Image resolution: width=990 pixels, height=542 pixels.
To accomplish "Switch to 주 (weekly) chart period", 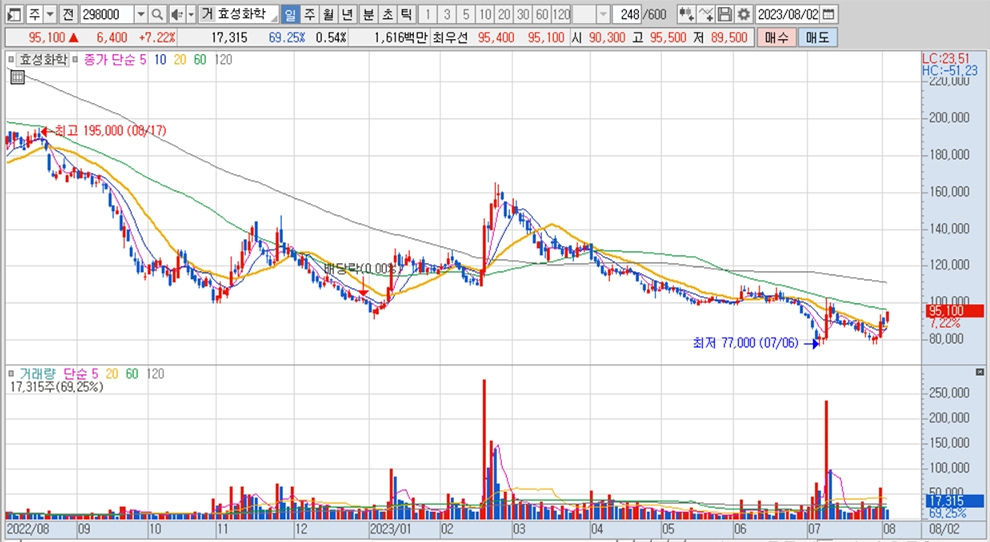I will [309, 15].
